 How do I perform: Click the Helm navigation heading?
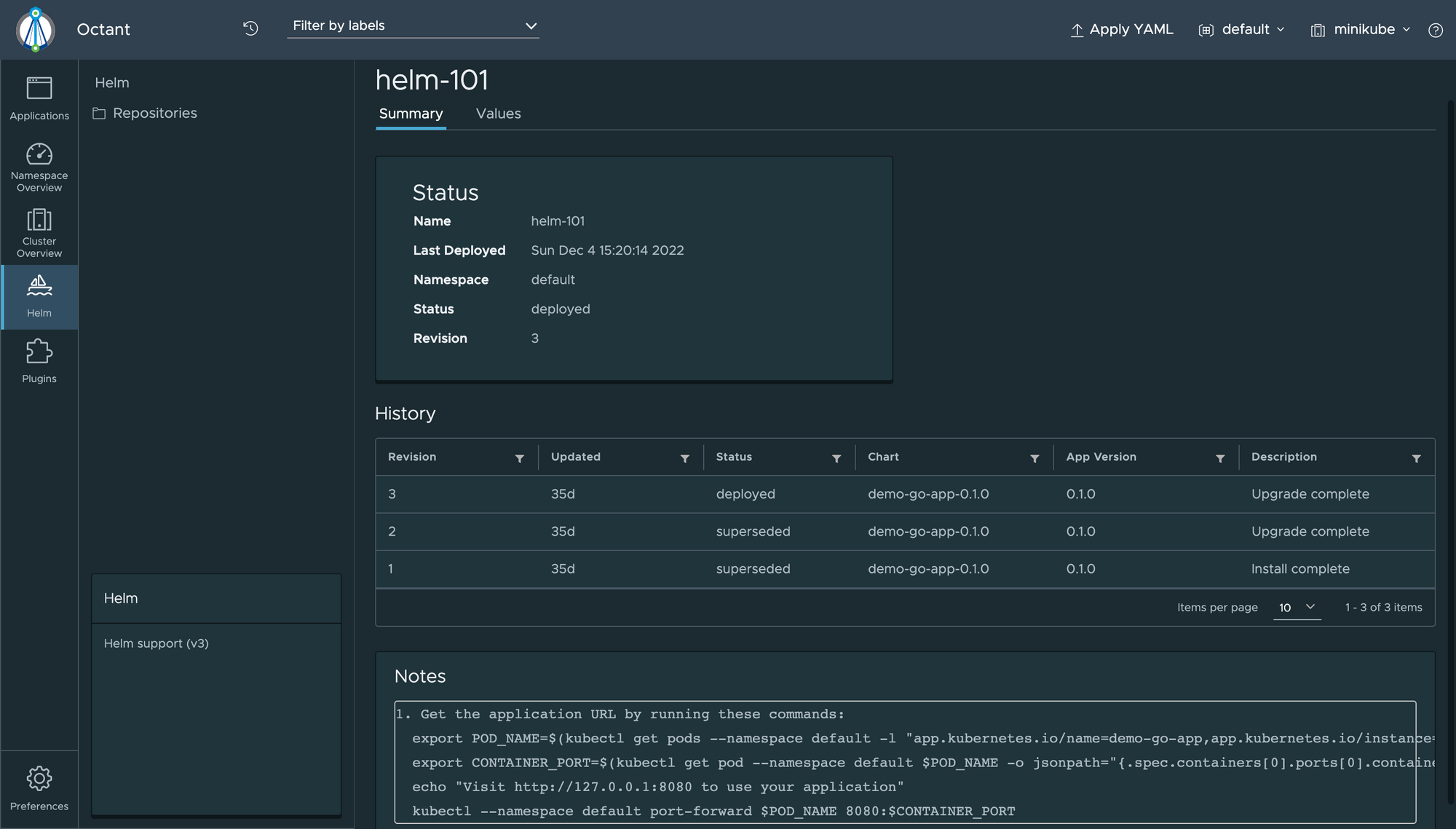coord(112,83)
